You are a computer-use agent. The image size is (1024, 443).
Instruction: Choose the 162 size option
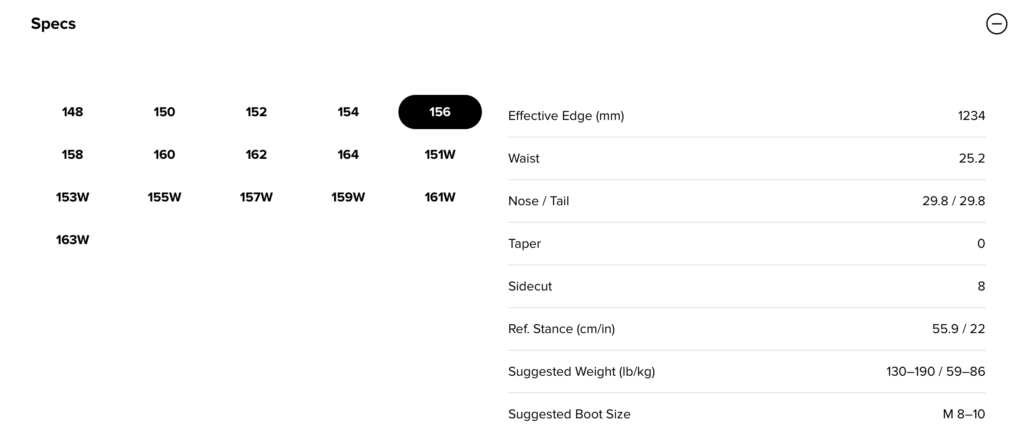(x=256, y=155)
